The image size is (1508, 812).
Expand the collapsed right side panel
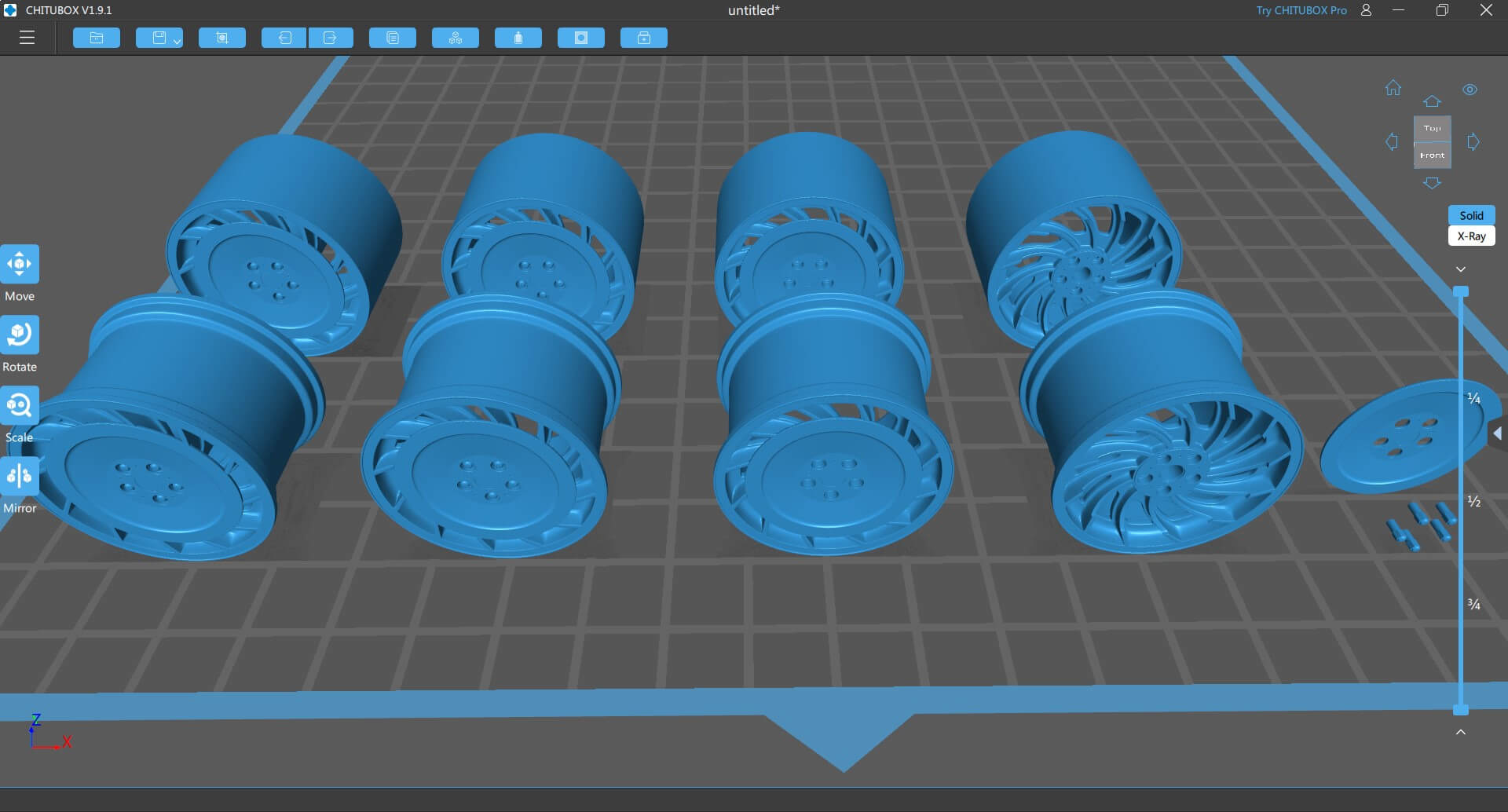pyautogui.click(x=1497, y=433)
